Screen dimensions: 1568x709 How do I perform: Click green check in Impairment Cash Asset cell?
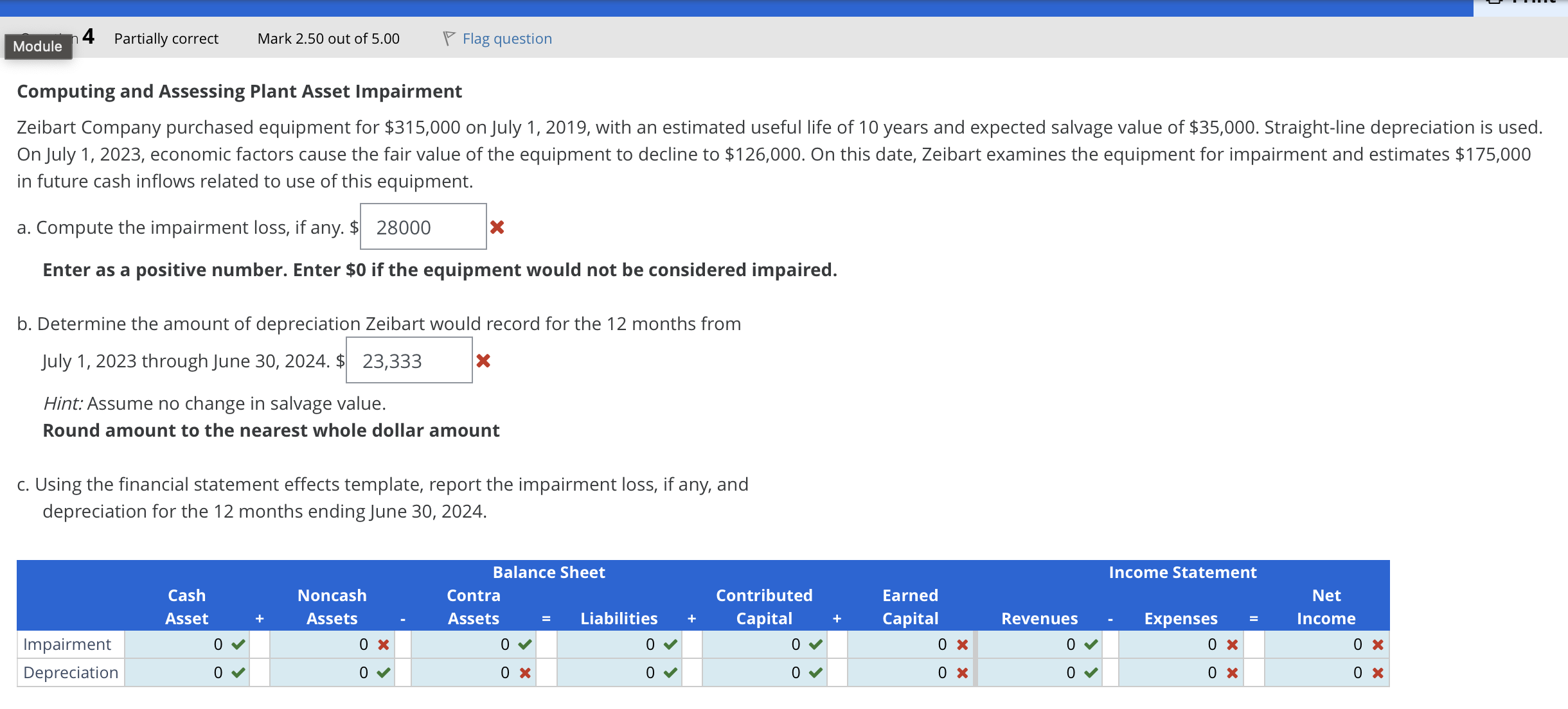click(x=238, y=644)
